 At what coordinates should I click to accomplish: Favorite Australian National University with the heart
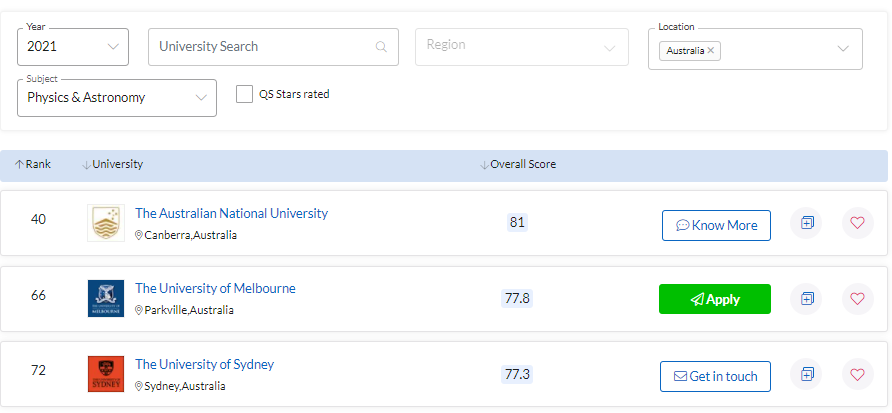[857, 223]
